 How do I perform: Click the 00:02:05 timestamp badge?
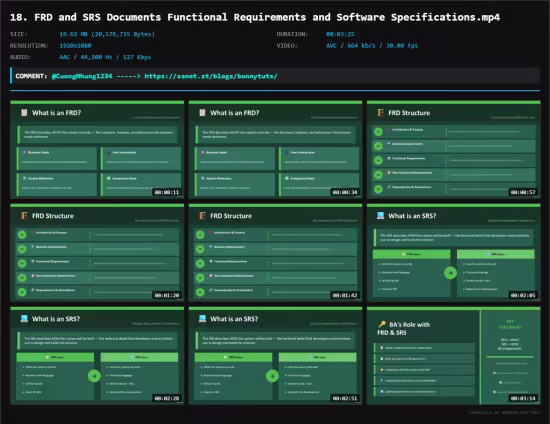(x=523, y=295)
